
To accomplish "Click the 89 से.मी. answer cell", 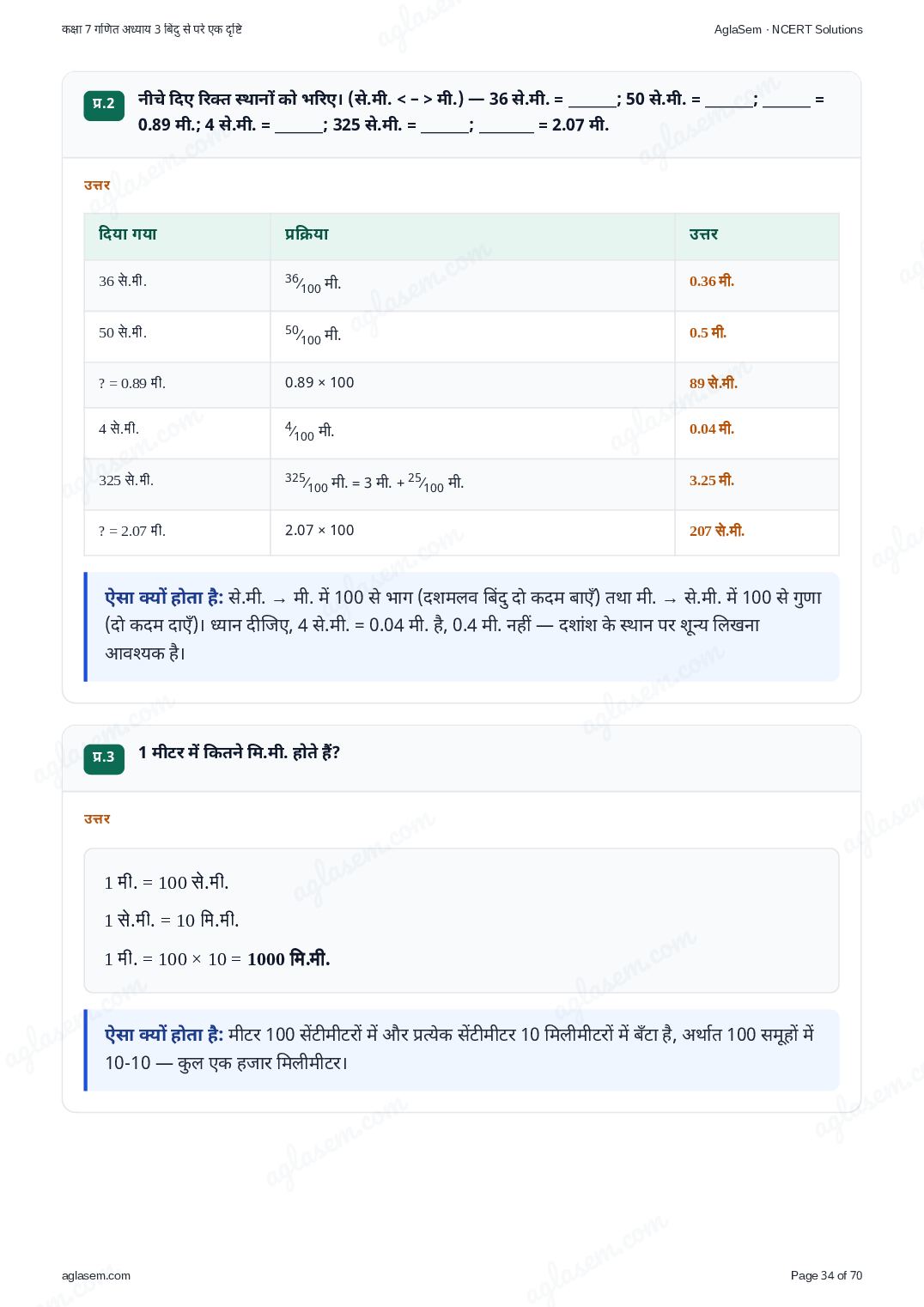I will (x=757, y=385).
